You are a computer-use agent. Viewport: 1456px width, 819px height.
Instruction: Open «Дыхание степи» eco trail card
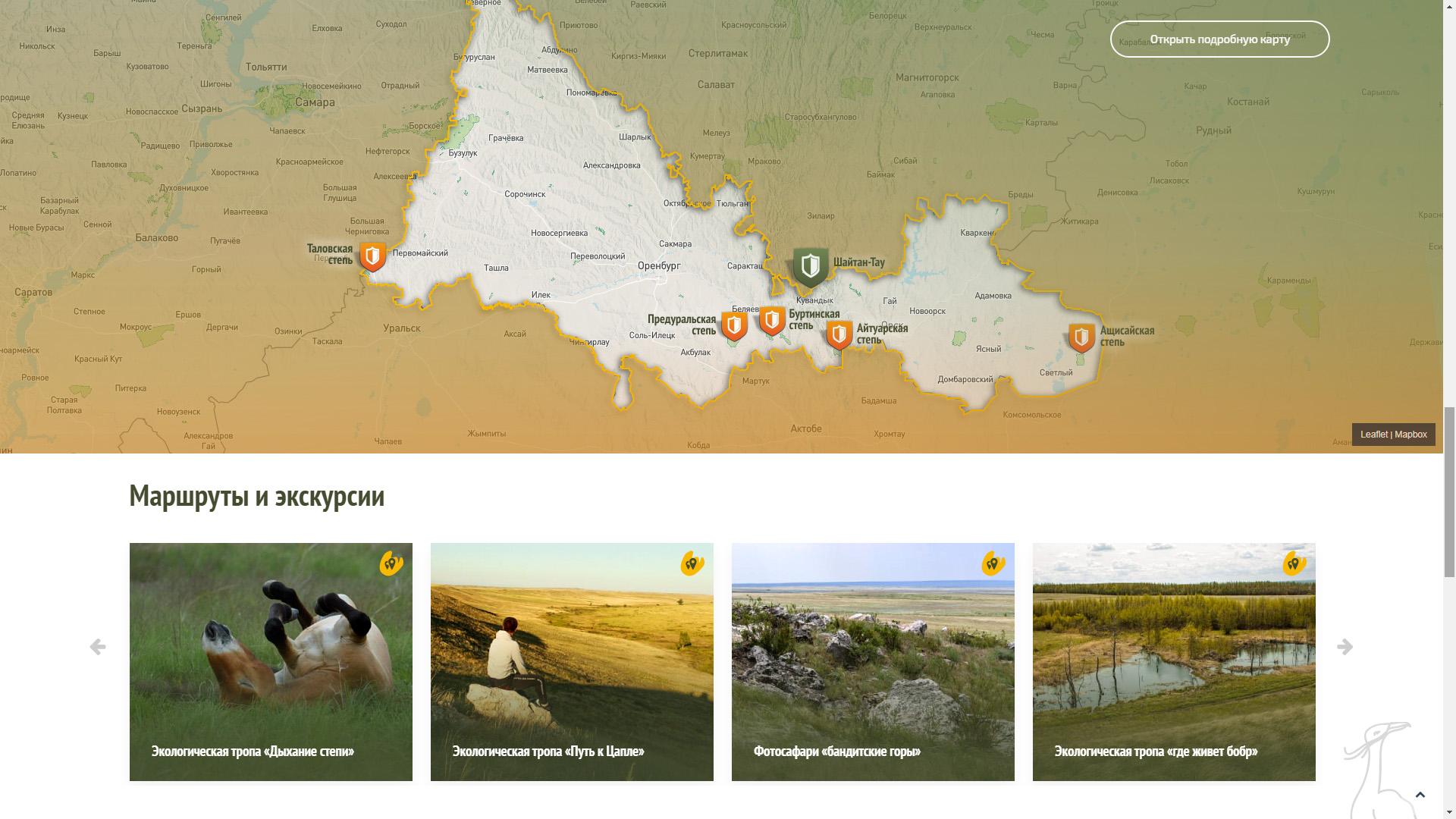[x=271, y=662]
